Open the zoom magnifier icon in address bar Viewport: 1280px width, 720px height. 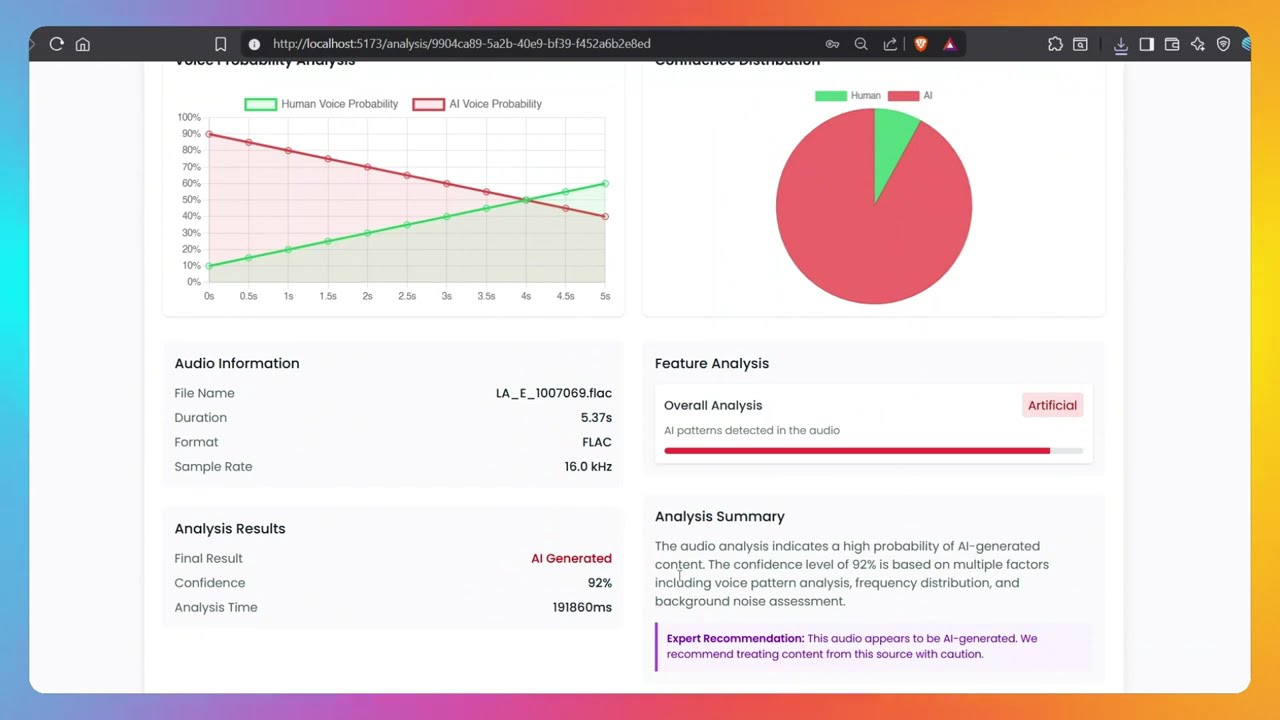(861, 44)
